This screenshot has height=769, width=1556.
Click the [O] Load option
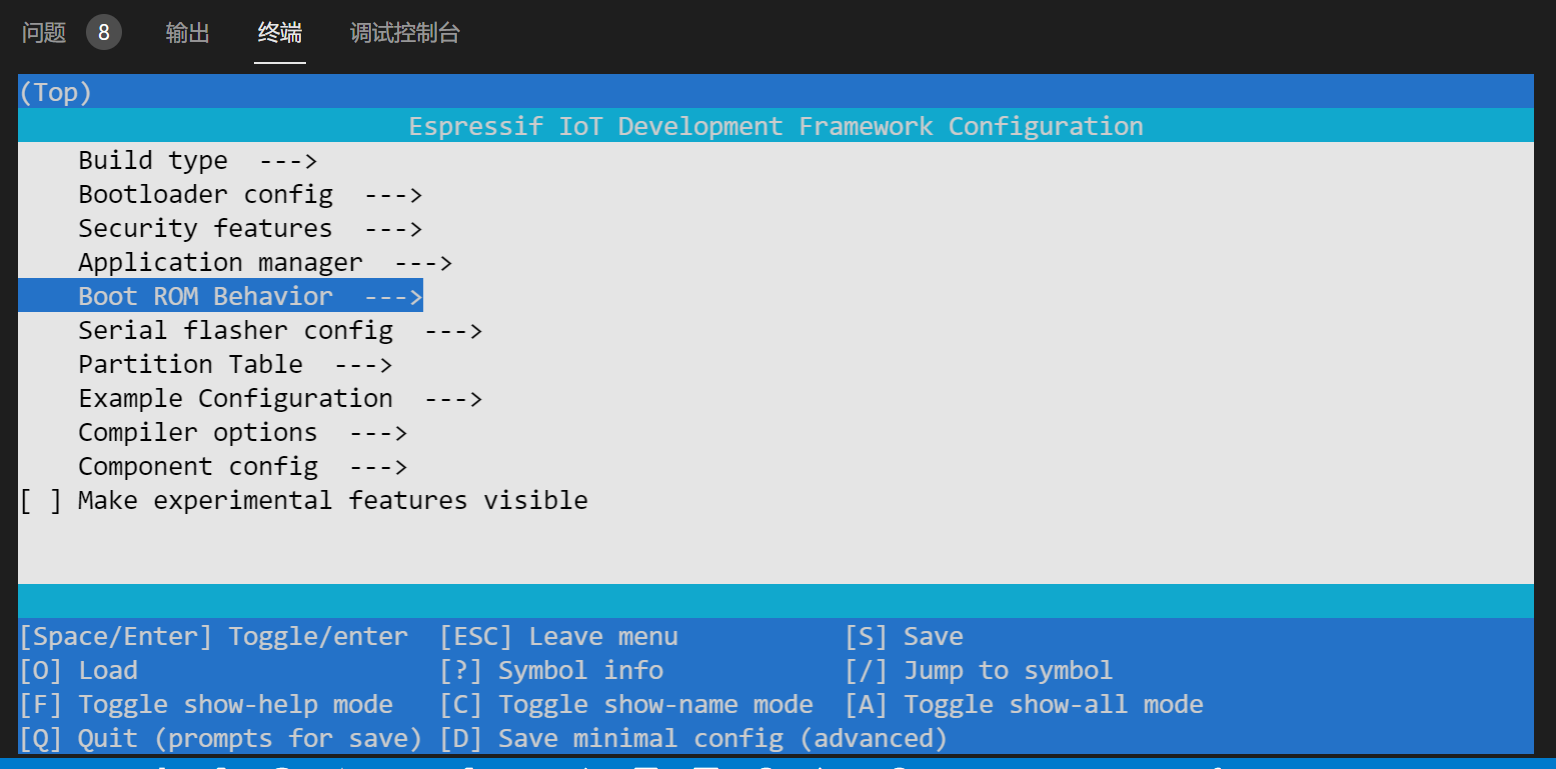point(78,670)
